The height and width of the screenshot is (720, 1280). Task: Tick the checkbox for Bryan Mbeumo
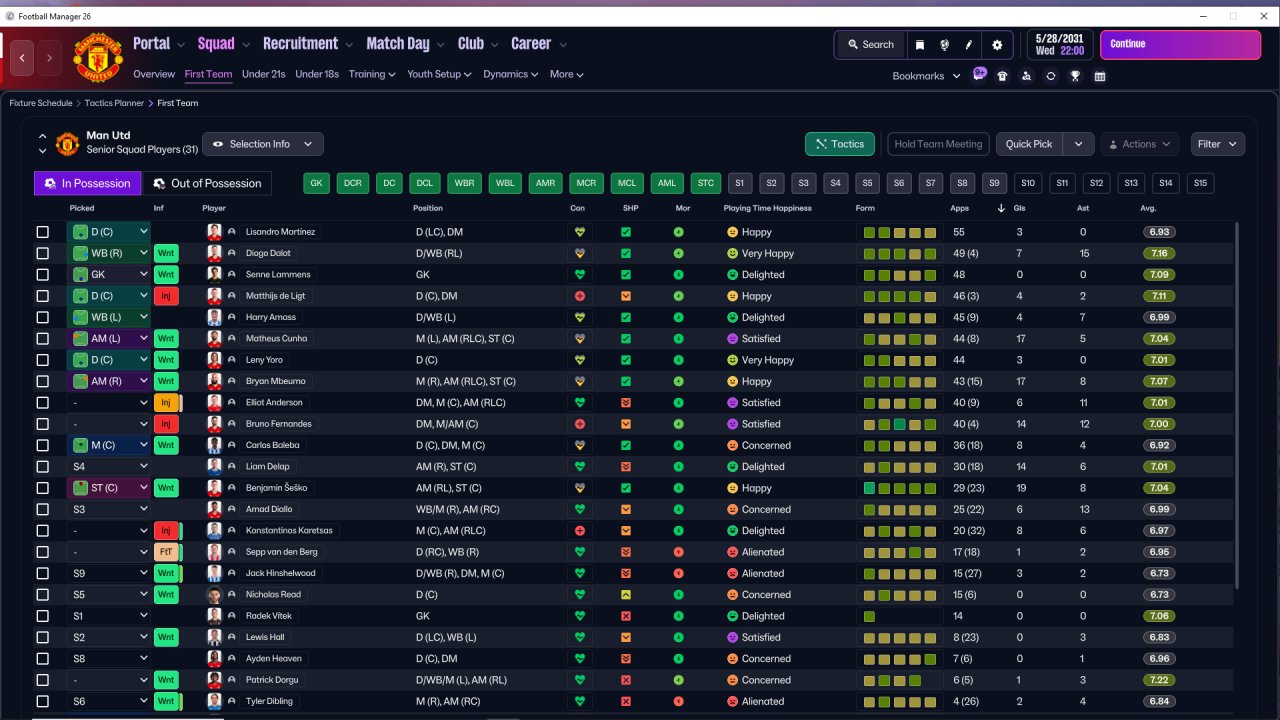pos(42,381)
